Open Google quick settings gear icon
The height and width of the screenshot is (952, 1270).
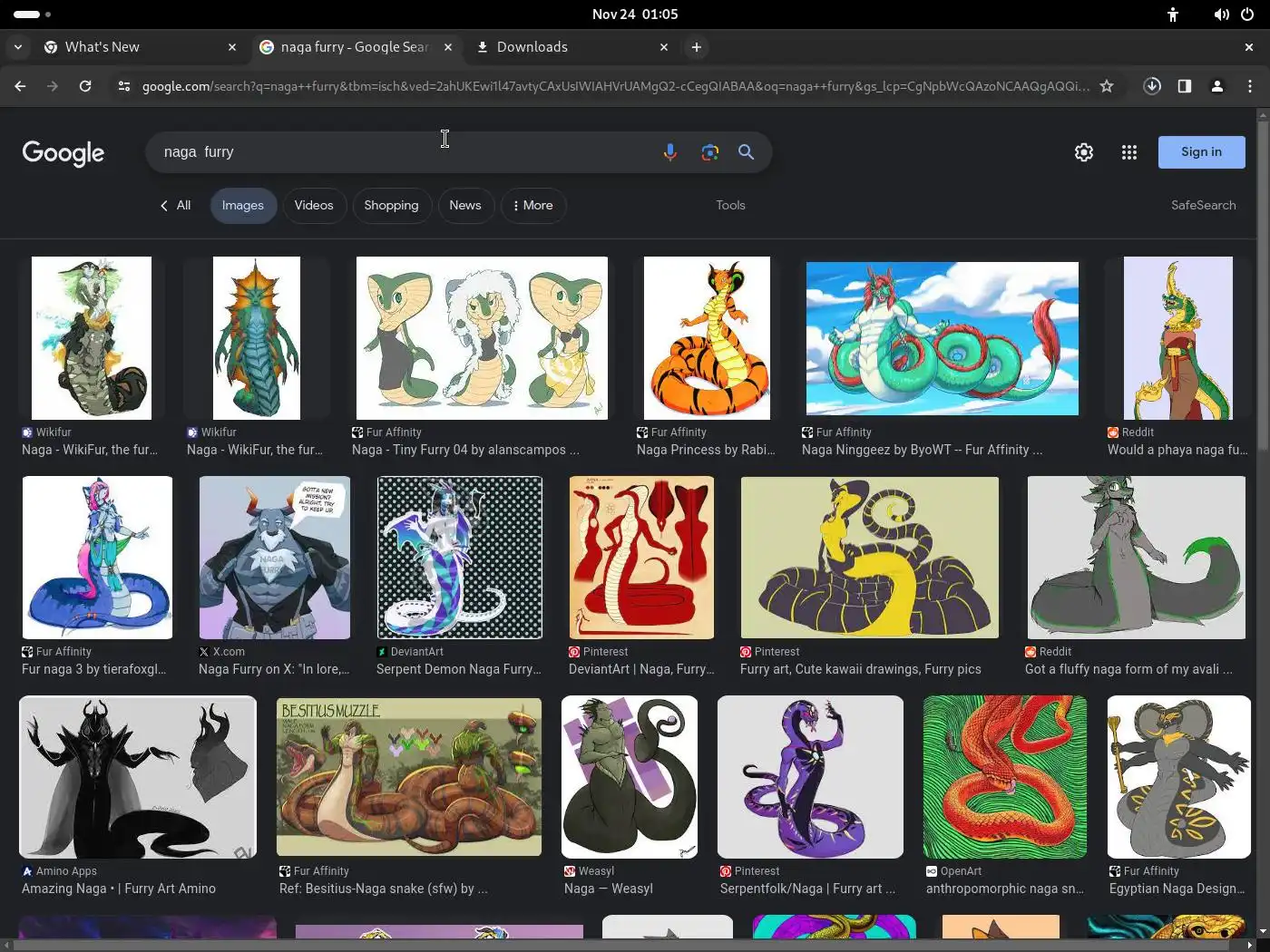(1084, 152)
